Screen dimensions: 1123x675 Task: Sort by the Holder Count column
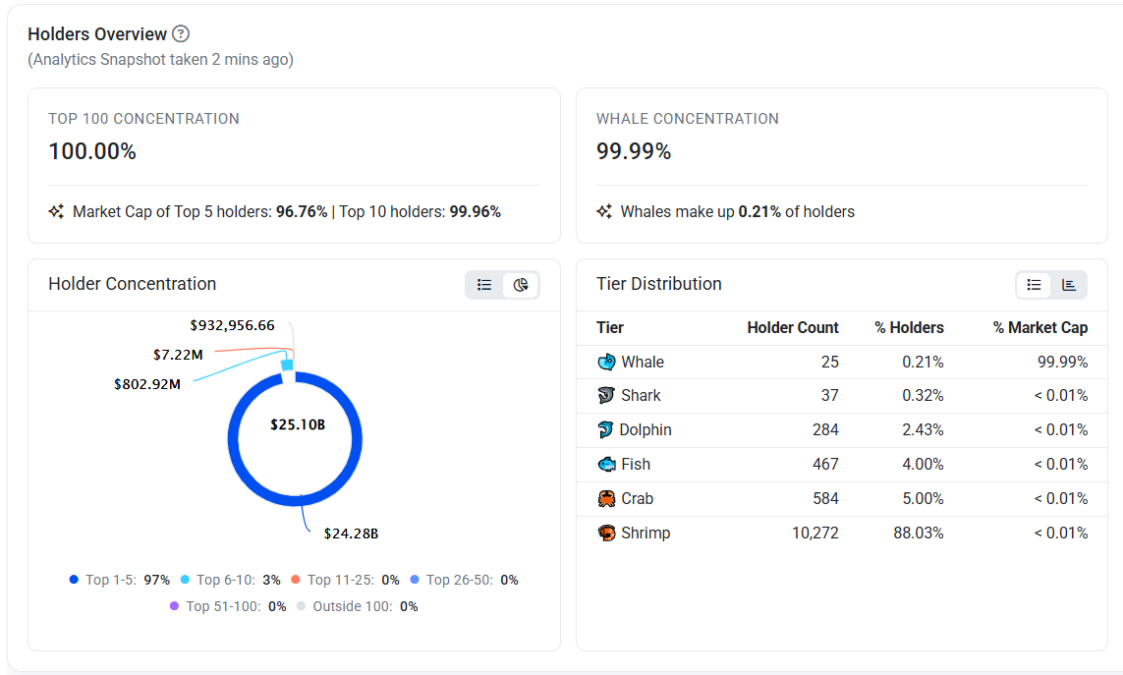click(x=793, y=327)
